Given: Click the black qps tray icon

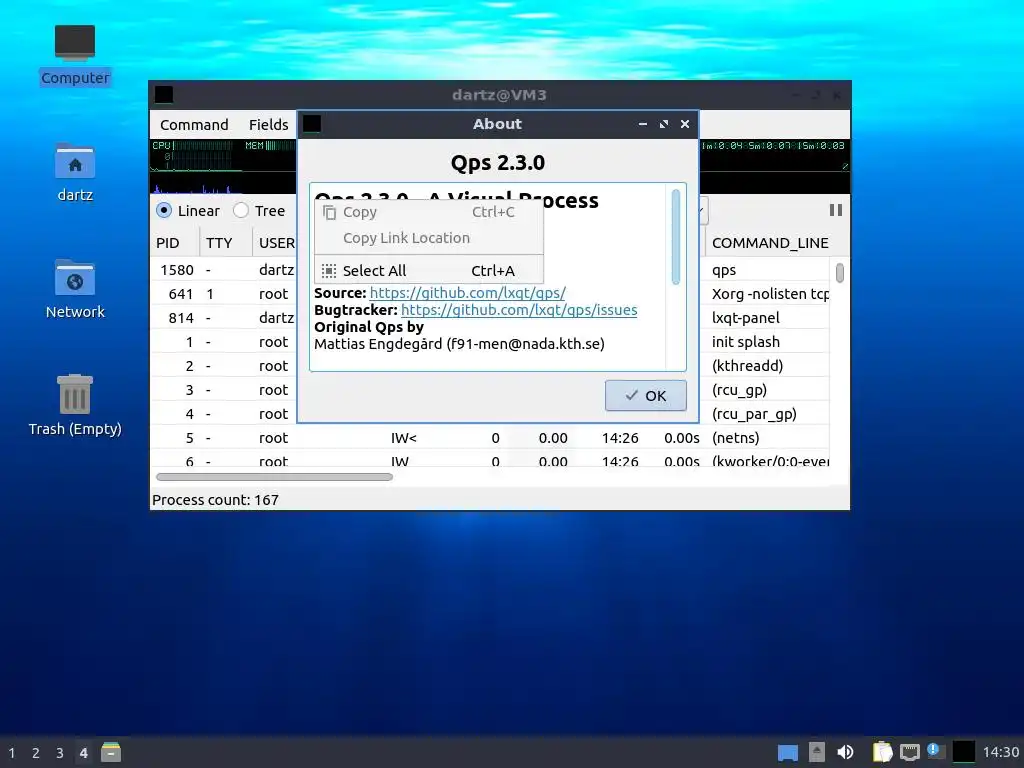Looking at the screenshot, I should 964,752.
